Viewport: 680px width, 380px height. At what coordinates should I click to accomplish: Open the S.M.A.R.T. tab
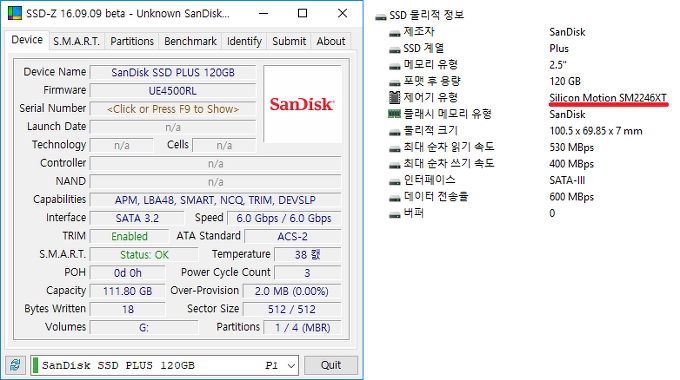pos(76,41)
